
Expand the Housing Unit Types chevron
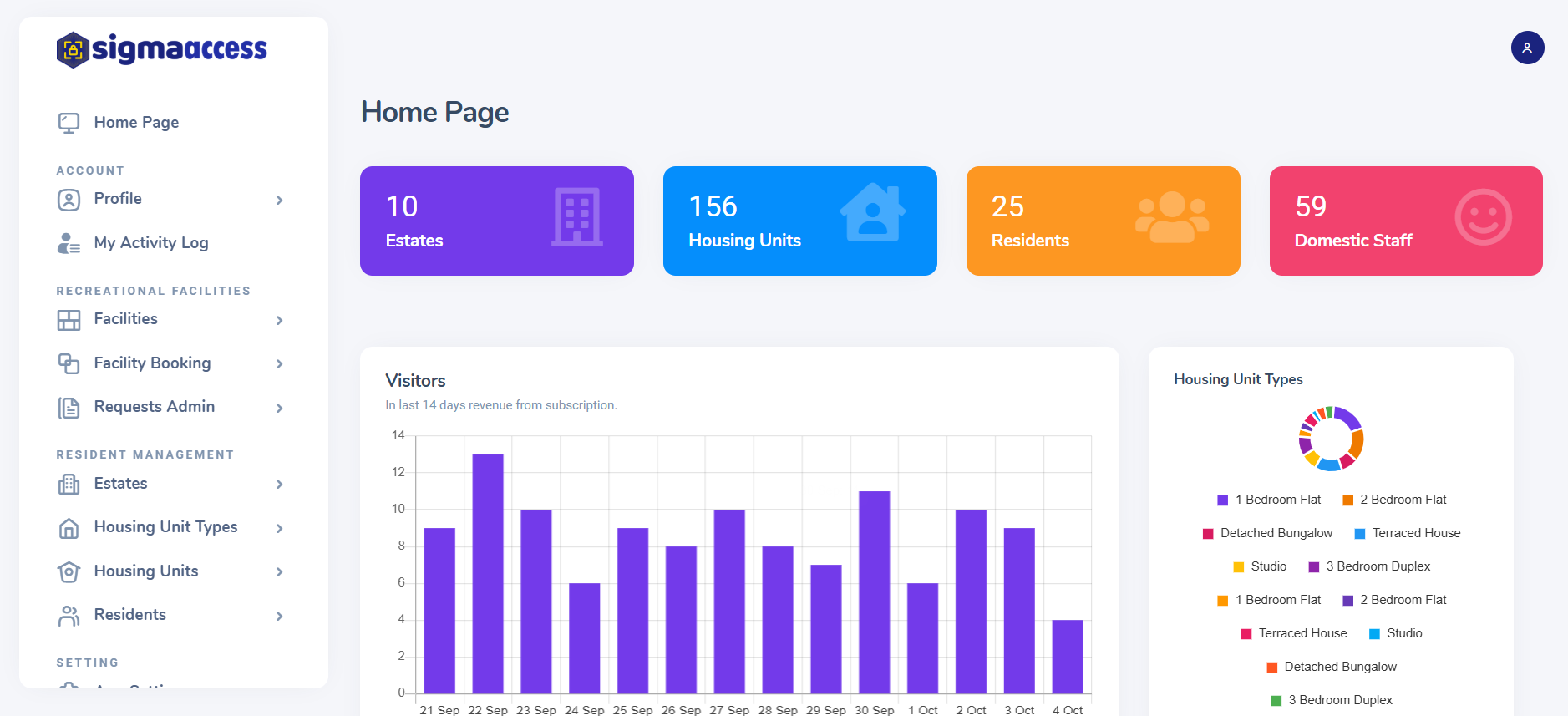[x=280, y=529]
